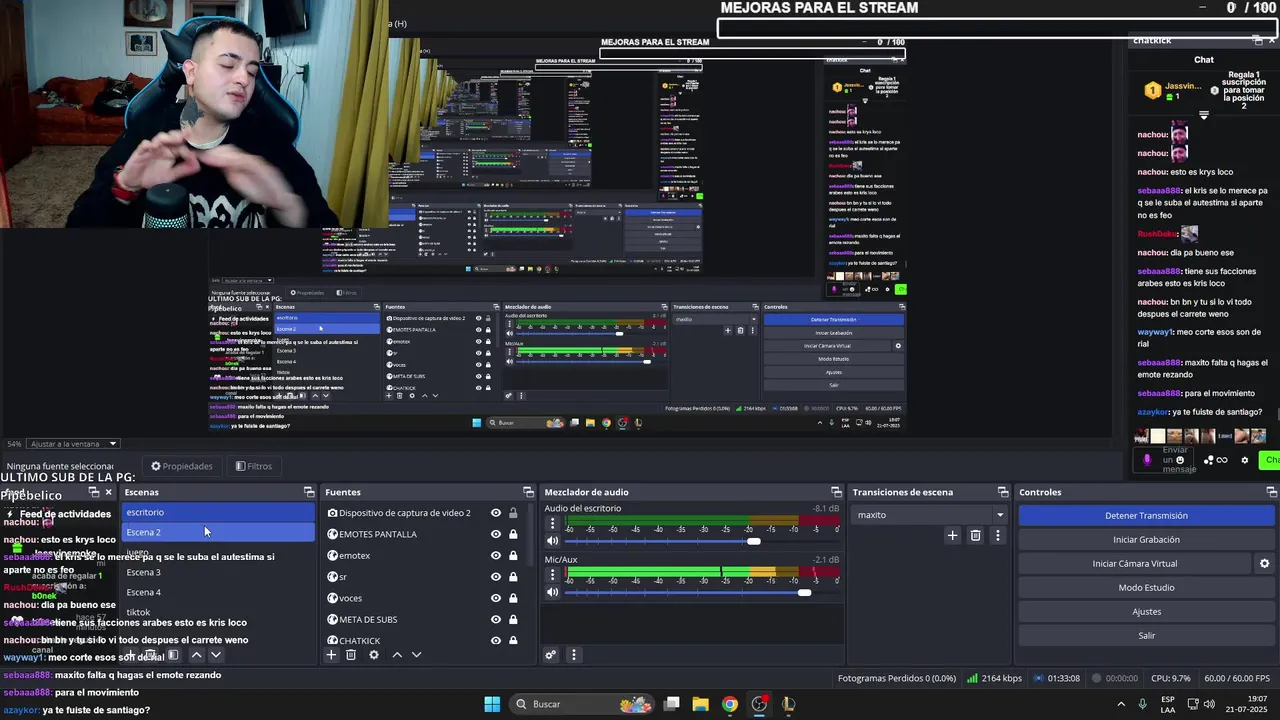Move selected scene up
This screenshot has height=720, width=1280.
pyautogui.click(x=196, y=655)
